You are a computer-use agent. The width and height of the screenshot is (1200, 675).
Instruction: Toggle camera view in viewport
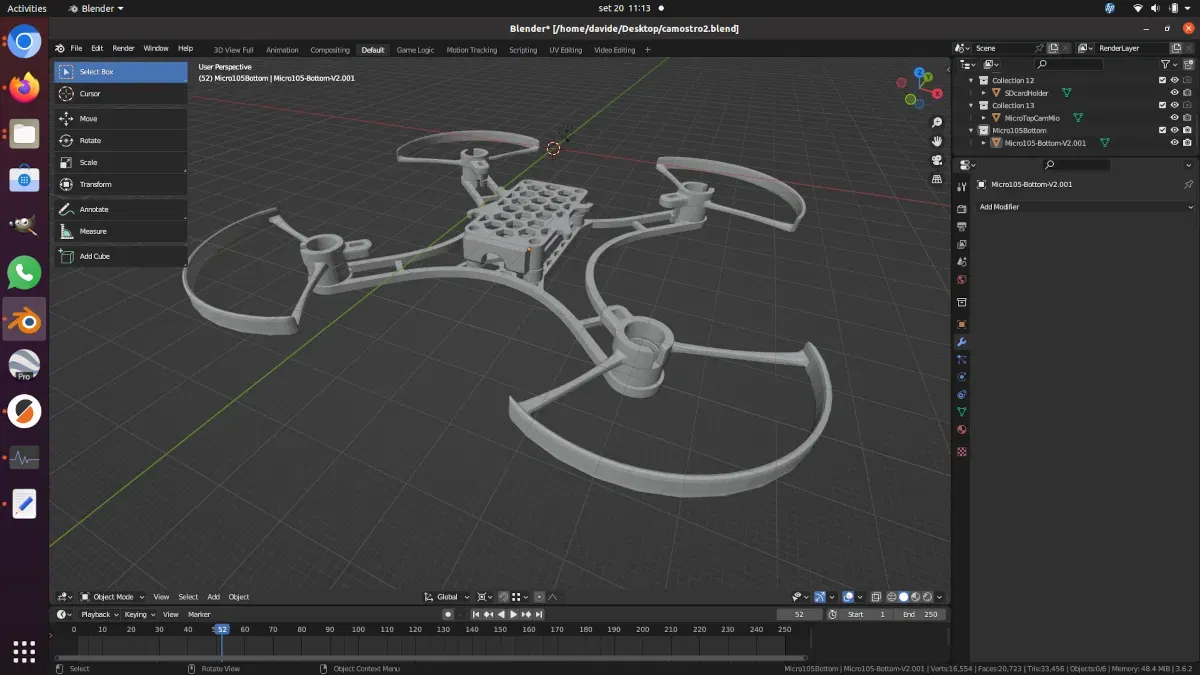[937, 160]
